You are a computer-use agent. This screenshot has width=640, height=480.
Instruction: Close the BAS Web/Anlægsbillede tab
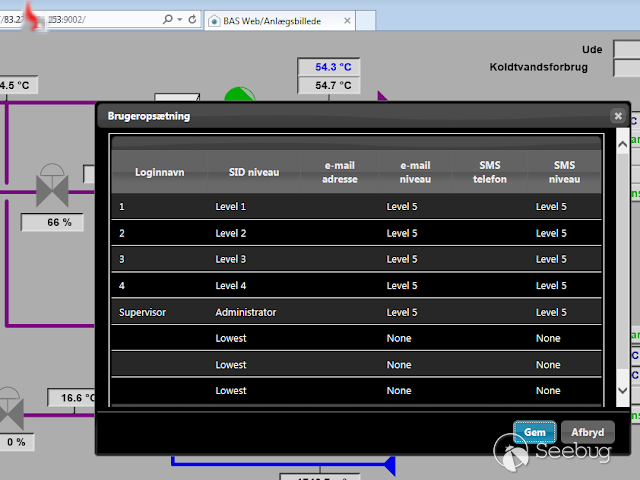[347, 20]
